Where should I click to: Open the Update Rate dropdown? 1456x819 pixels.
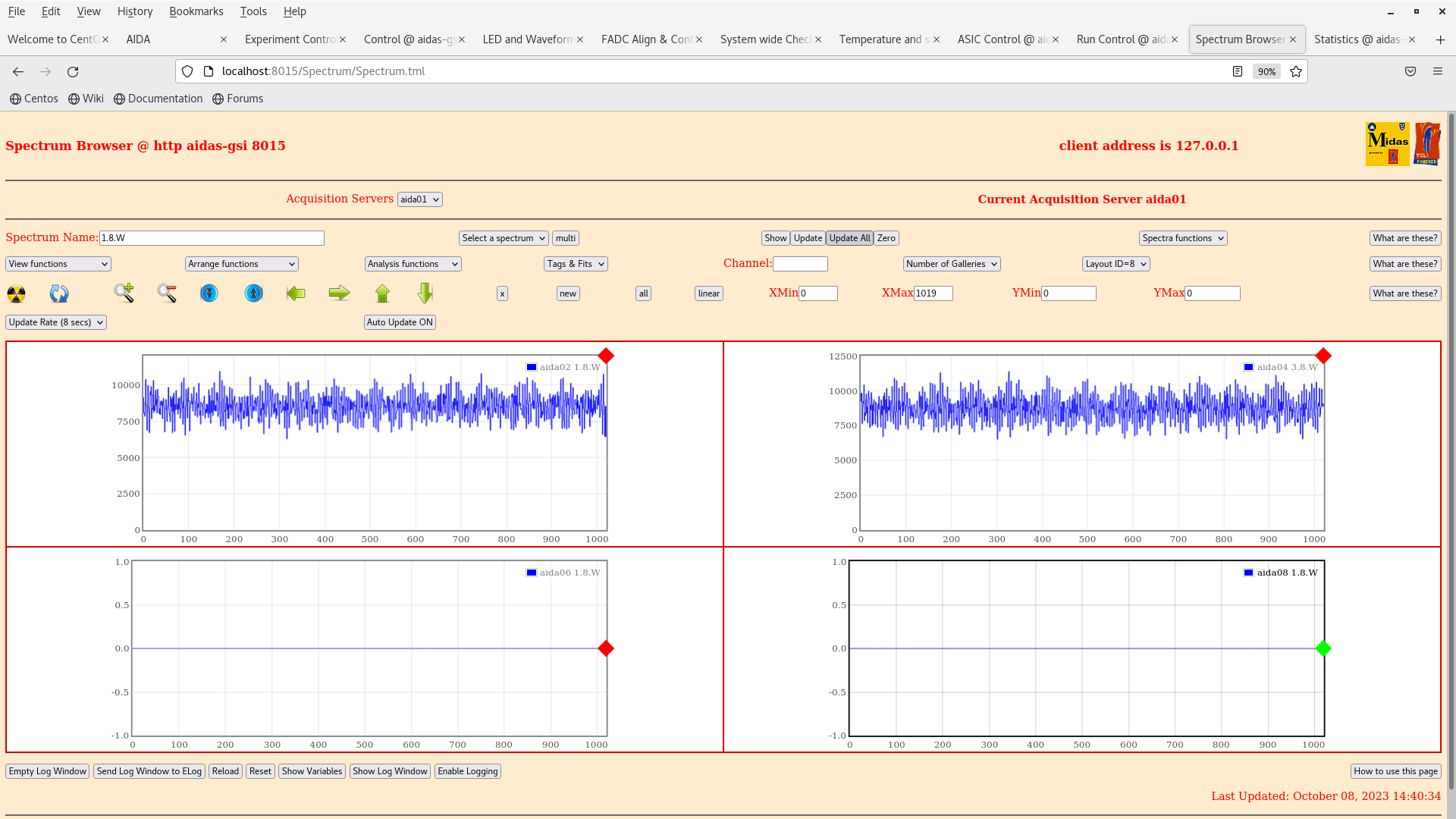(x=56, y=322)
